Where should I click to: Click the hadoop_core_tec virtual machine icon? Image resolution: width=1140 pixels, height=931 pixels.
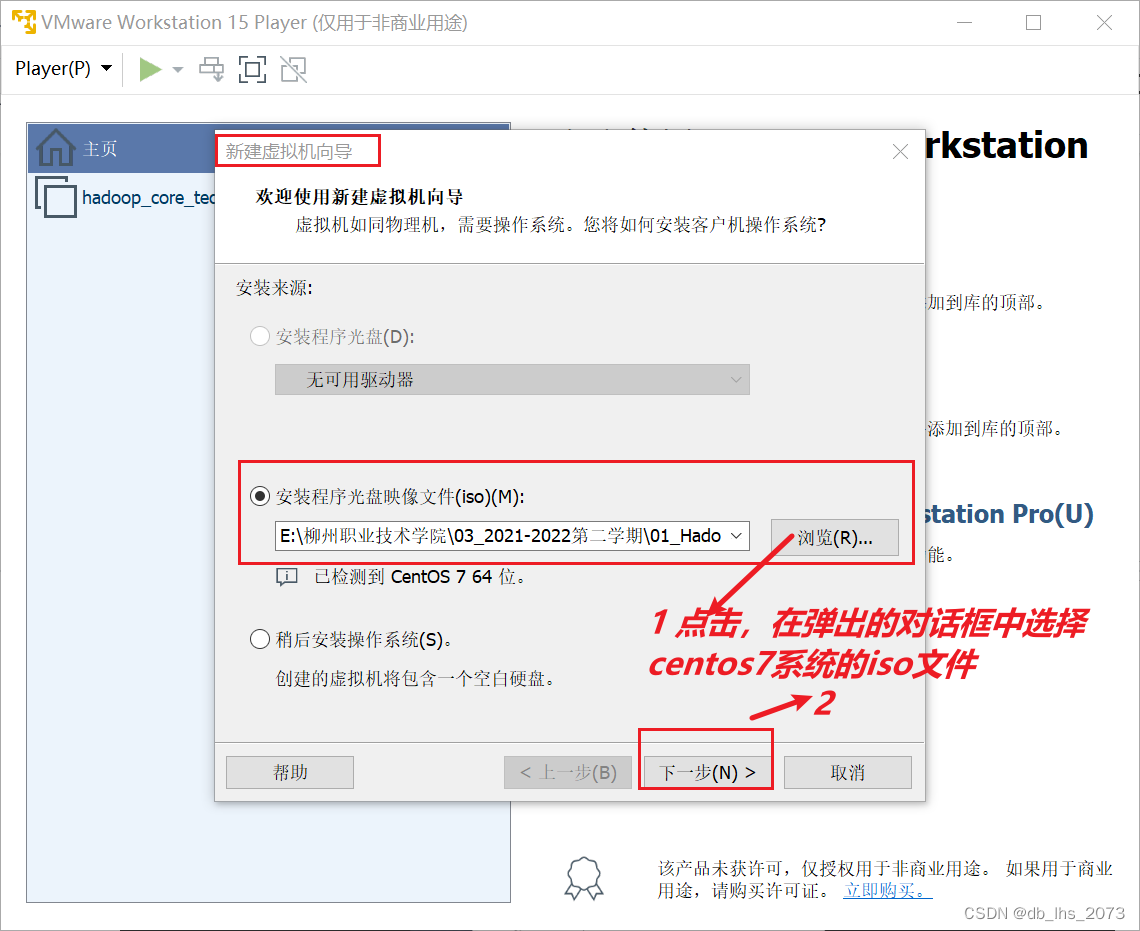[56, 197]
